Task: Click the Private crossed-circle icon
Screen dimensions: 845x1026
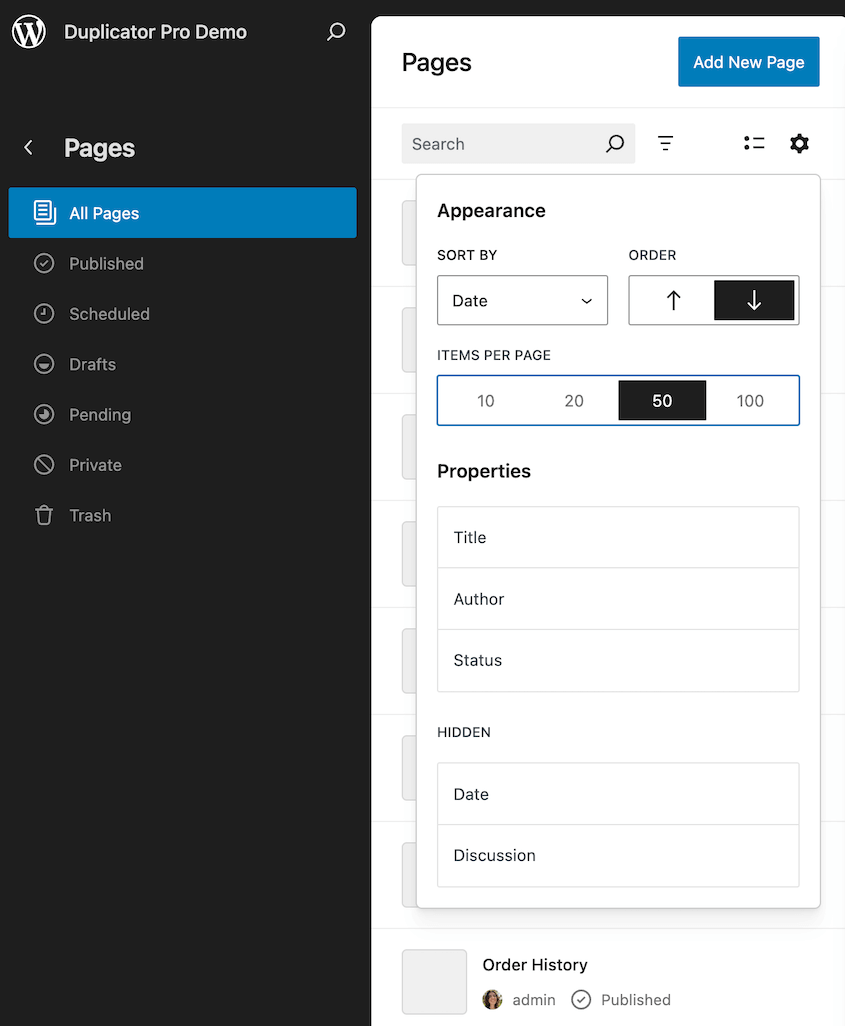Action: point(44,465)
